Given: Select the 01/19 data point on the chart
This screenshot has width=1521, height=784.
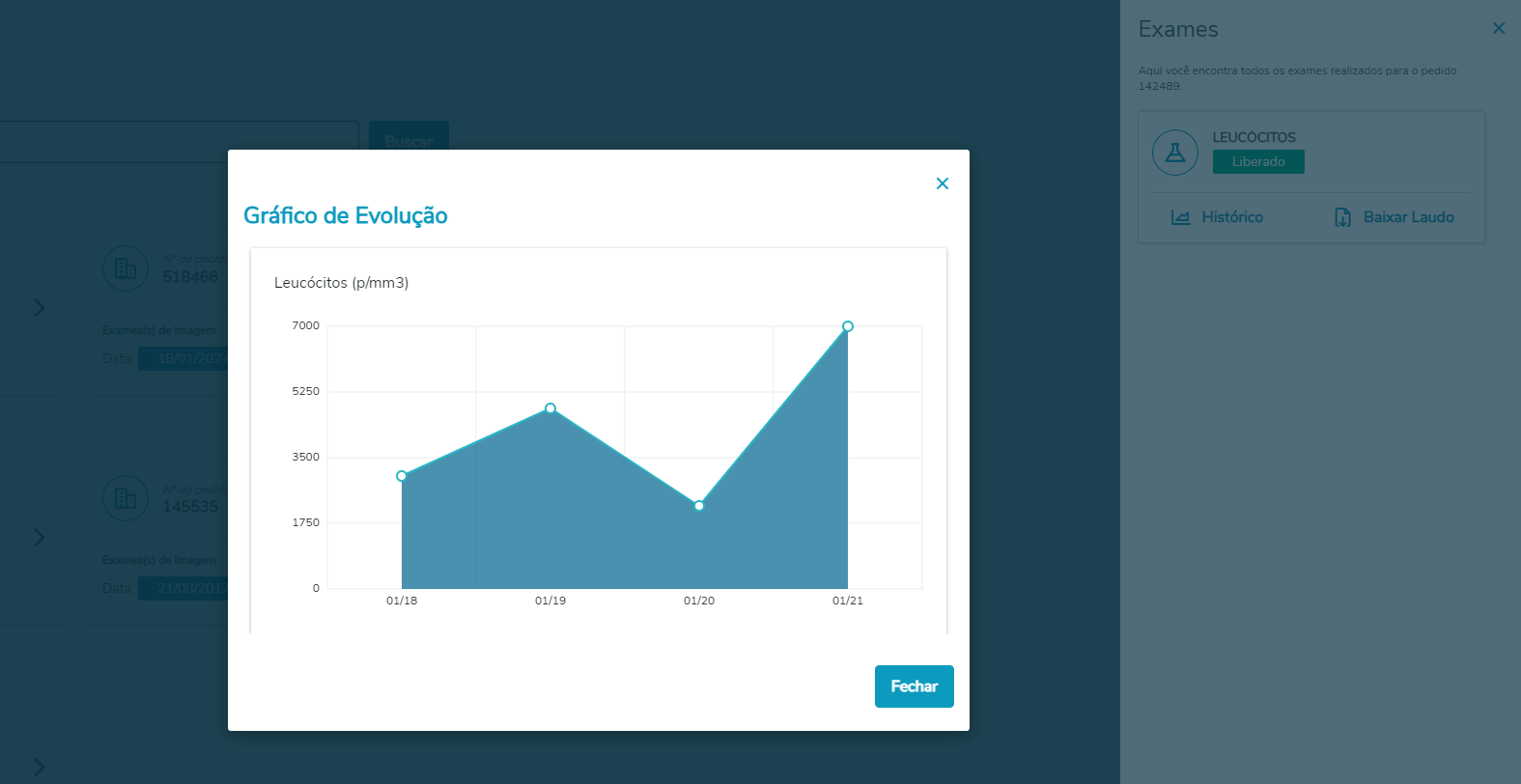Looking at the screenshot, I should pos(550,408).
